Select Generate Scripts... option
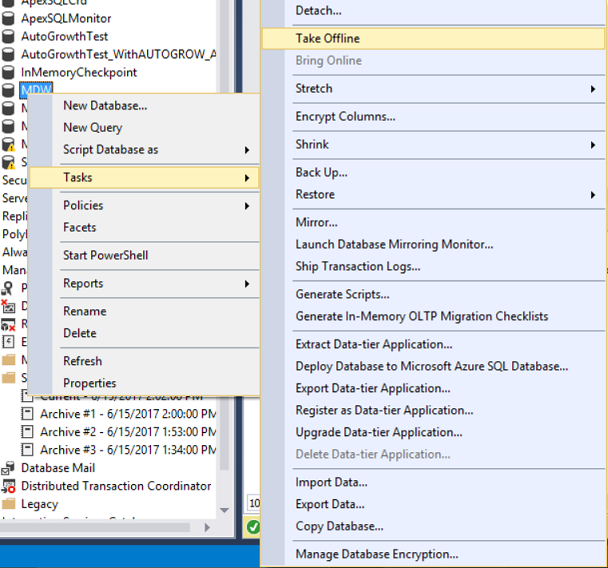The height and width of the screenshot is (568, 608). [x=342, y=294]
